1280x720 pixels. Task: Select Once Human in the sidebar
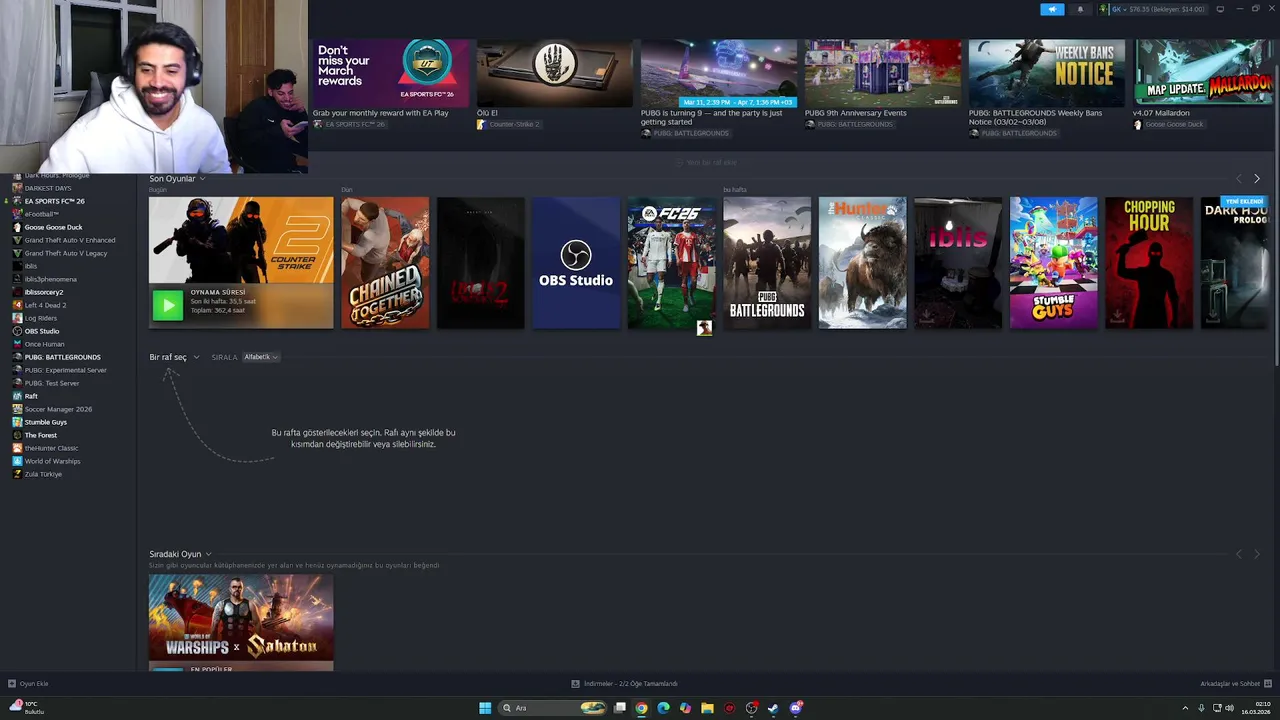[x=44, y=344]
